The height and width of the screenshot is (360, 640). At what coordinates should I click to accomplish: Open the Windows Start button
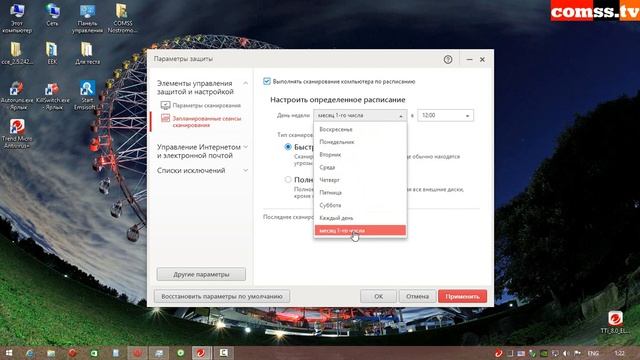pos(9,353)
